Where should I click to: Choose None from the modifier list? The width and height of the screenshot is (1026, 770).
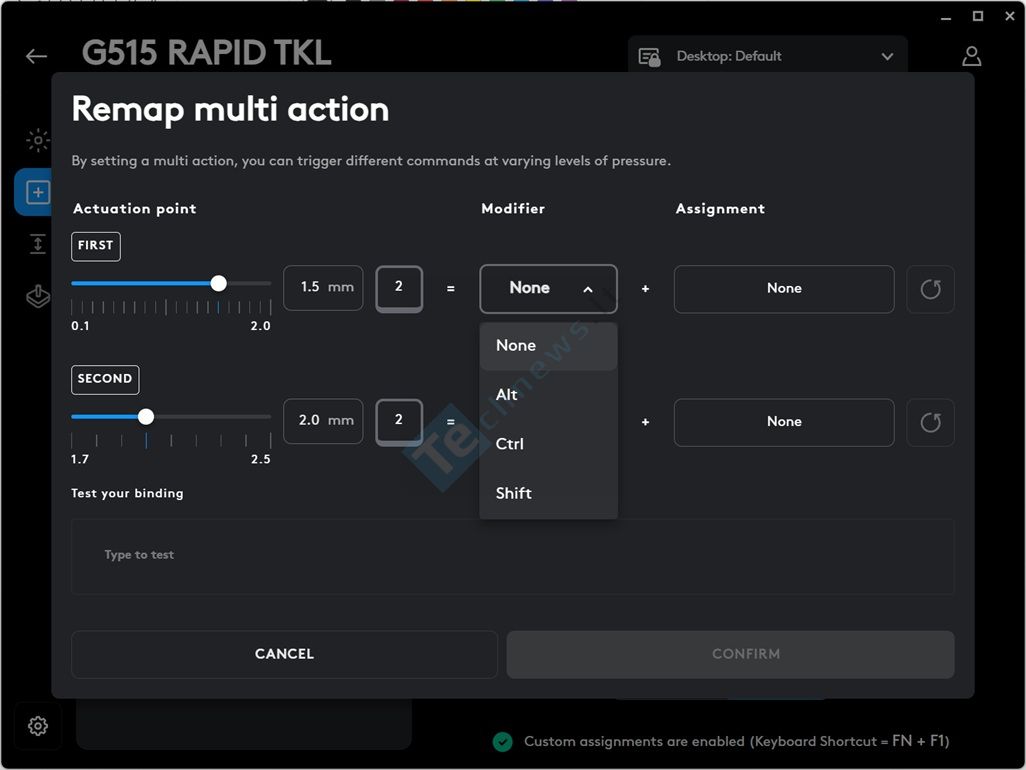pos(548,346)
